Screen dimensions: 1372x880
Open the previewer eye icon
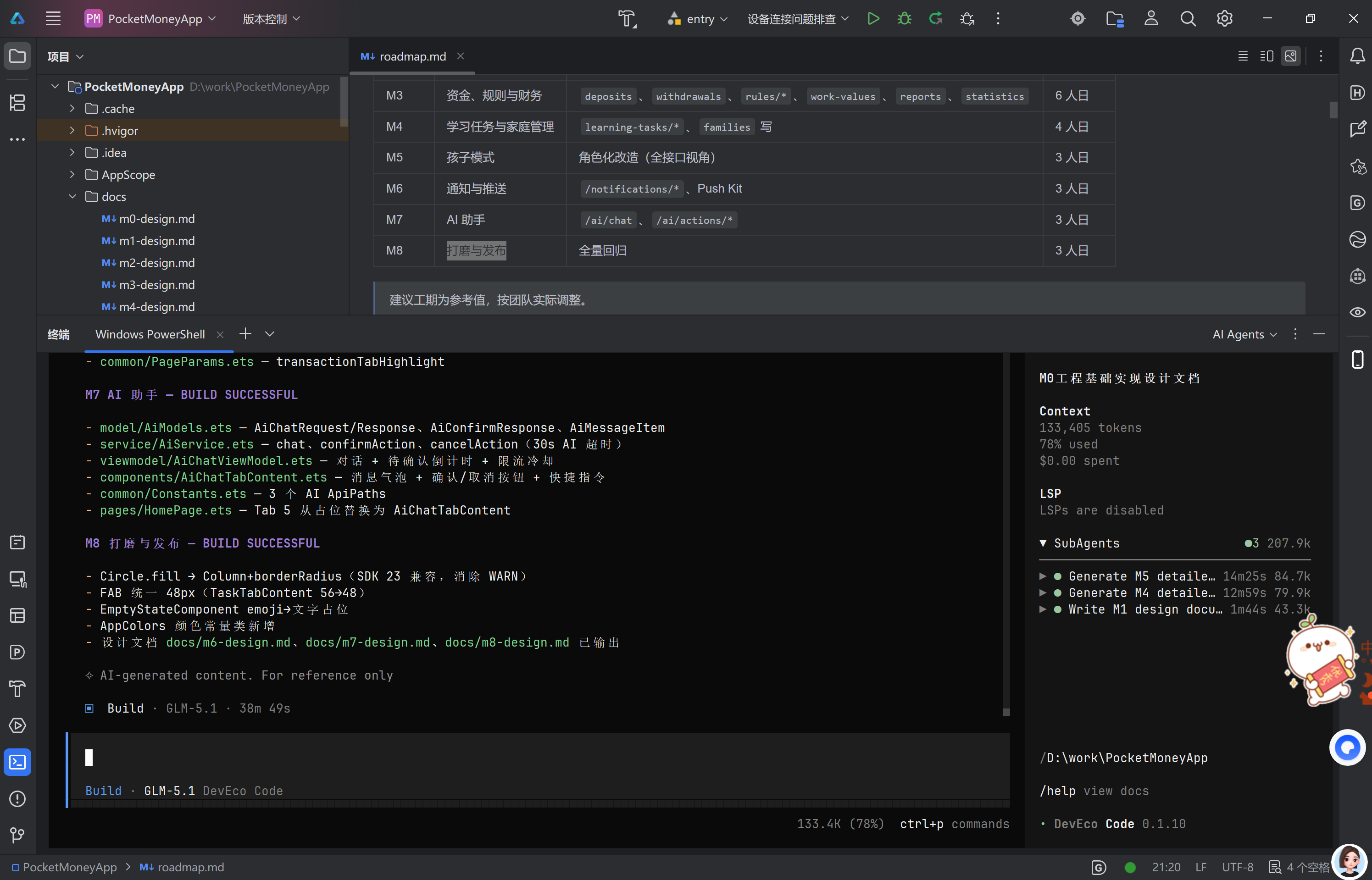point(1357,312)
